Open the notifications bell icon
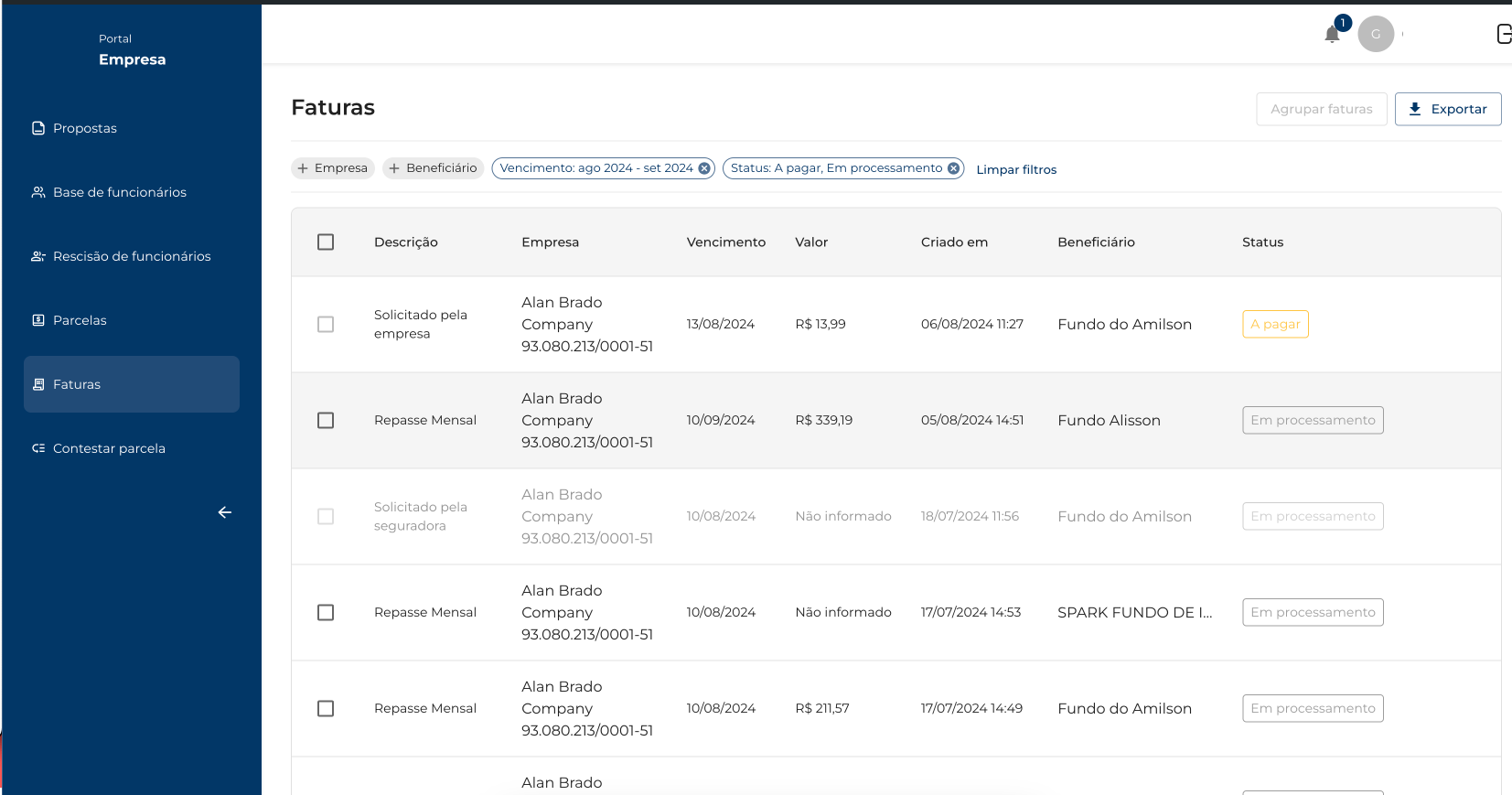1512x795 pixels. point(1332,35)
